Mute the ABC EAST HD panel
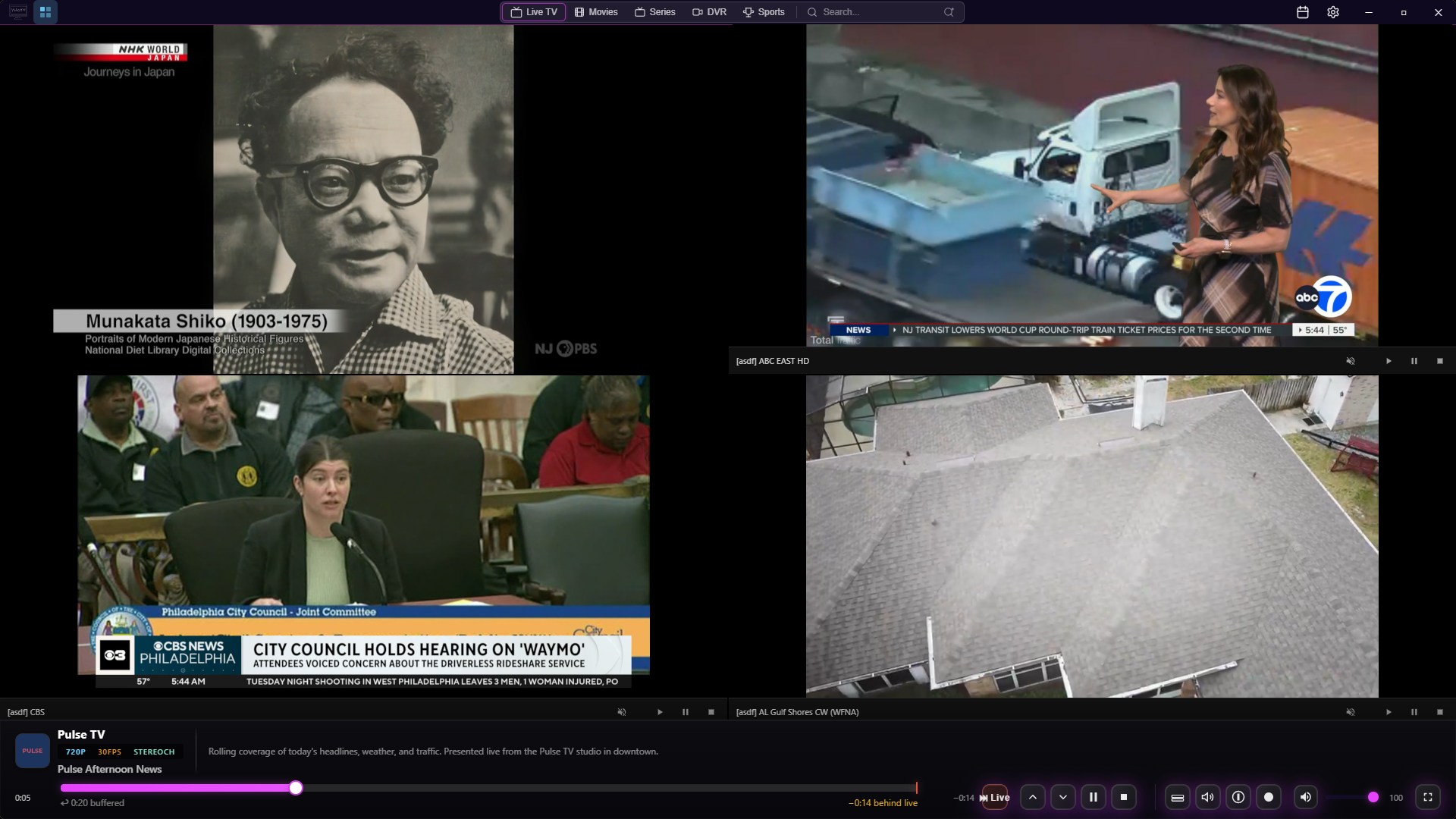 [x=1351, y=361]
